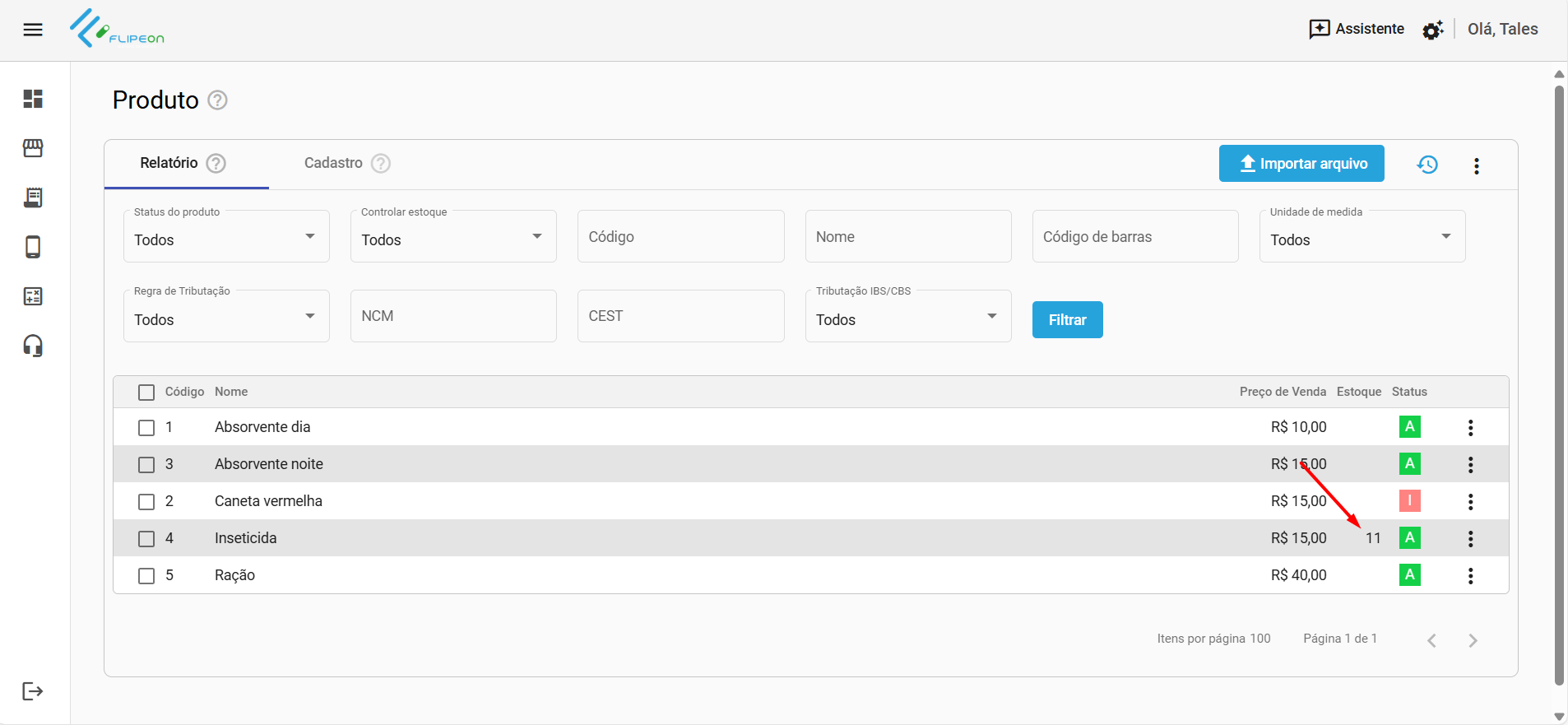Open the history clock icon
1568x725 pixels.
[x=1427, y=165]
